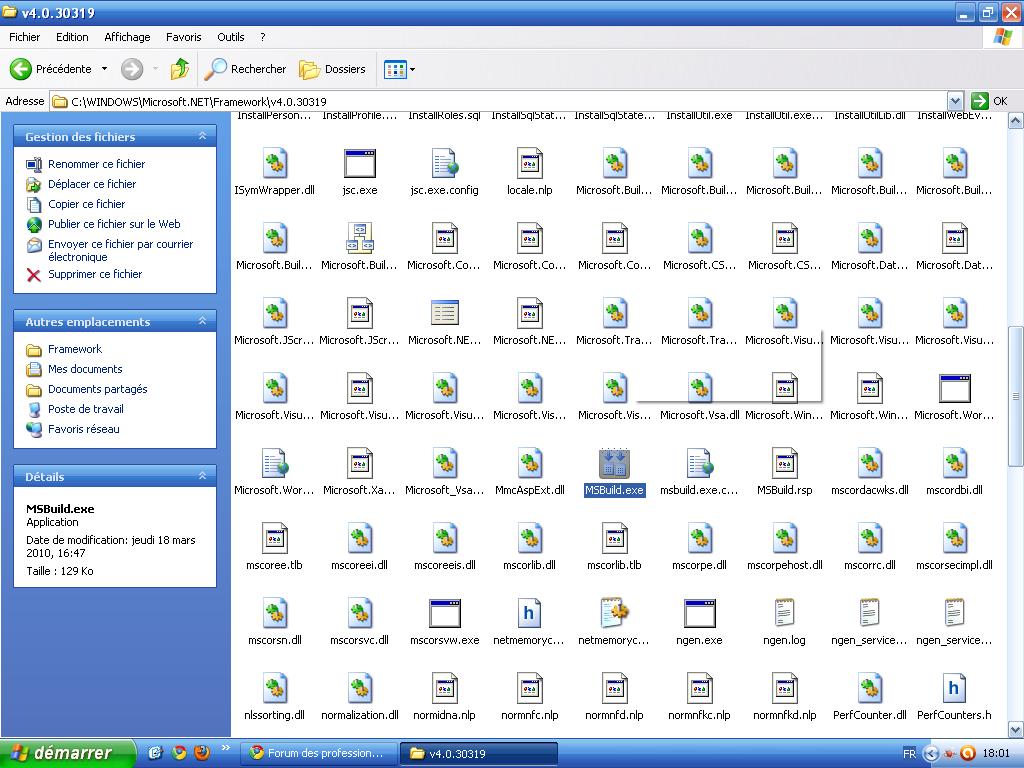This screenshot has width=1024, height=768.
Task: Click Supprimer ce fichier link
Action: coord(95,274)
